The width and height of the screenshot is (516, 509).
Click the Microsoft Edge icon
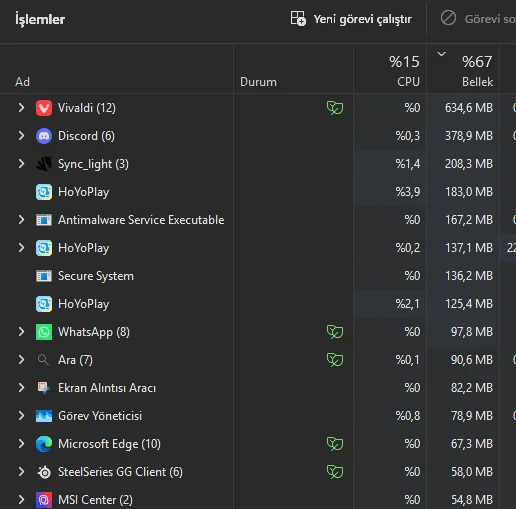point(44,444)
